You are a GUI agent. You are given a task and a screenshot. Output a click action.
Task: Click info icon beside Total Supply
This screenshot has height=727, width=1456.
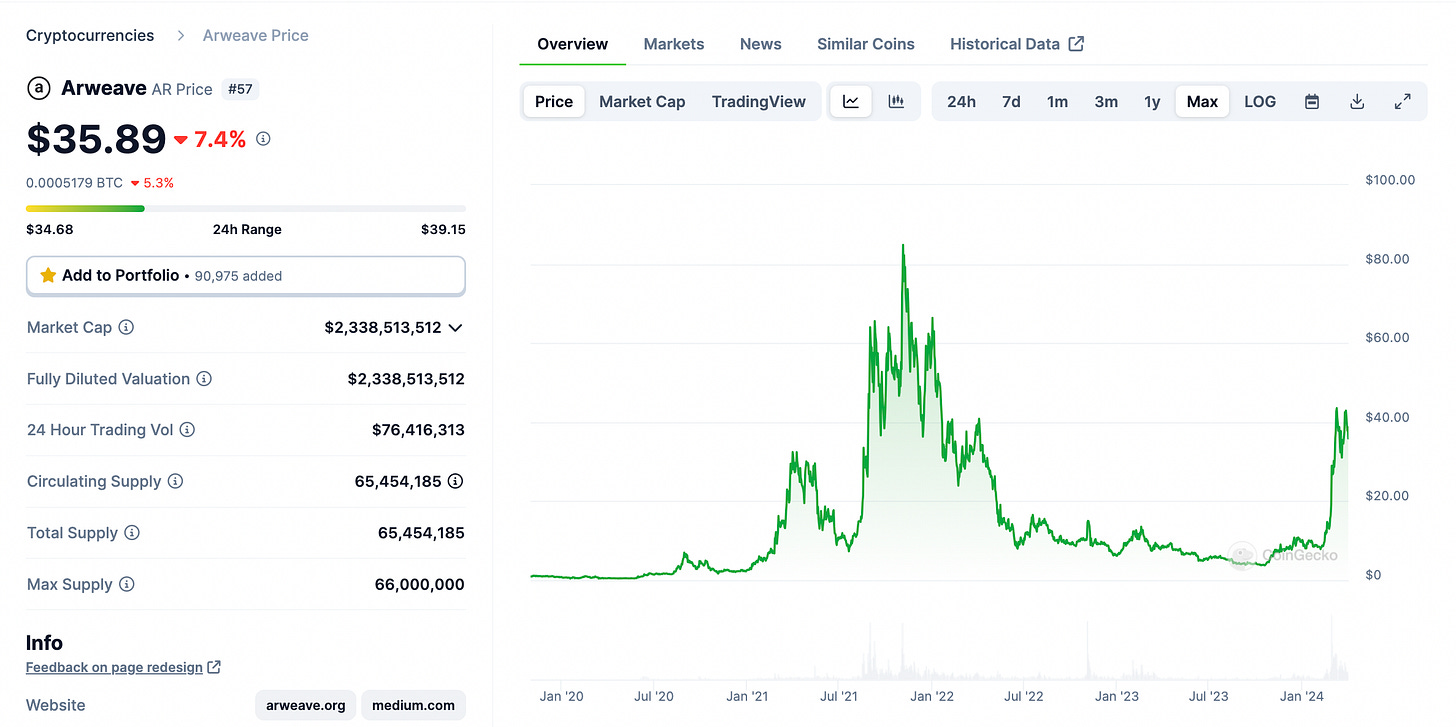click(x=132, y=533)
